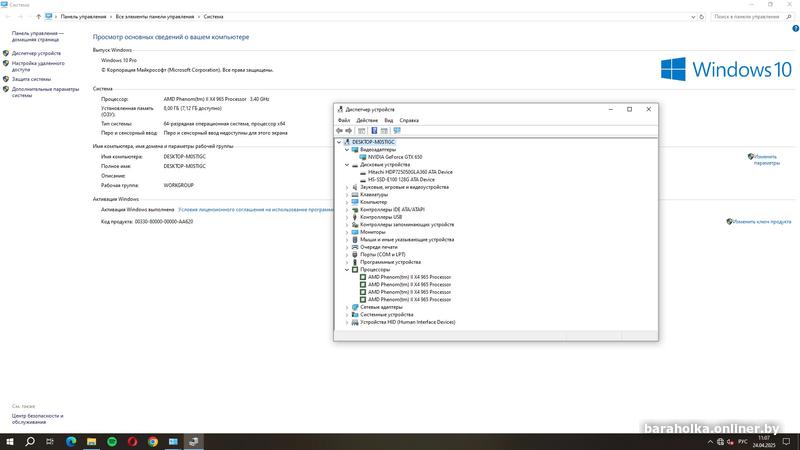Switch to Device Manager taskbar button

tap(193, 441)
